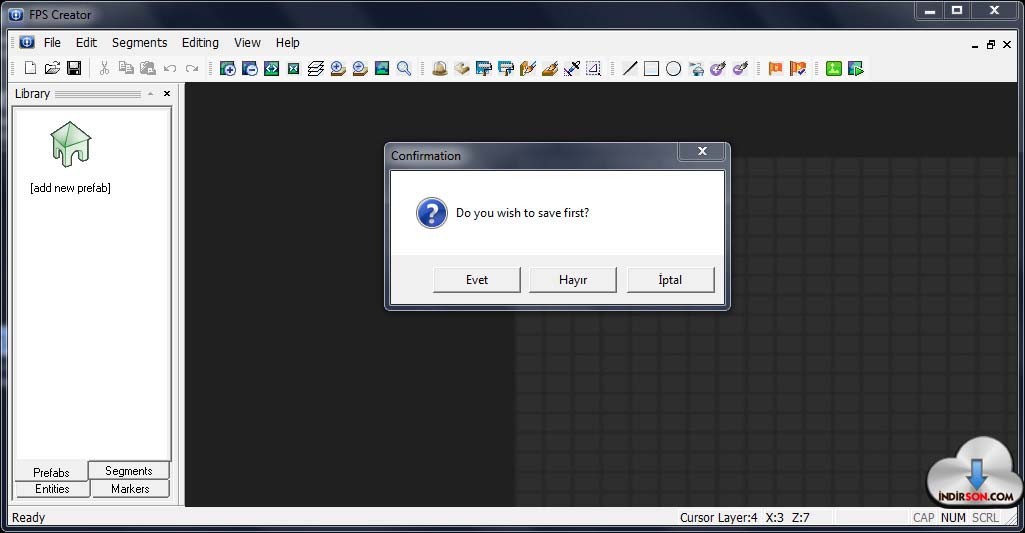This screenshot has width=1025, height=533.
Task: Click the eyedropper picker tool icon
Action: 572,68
